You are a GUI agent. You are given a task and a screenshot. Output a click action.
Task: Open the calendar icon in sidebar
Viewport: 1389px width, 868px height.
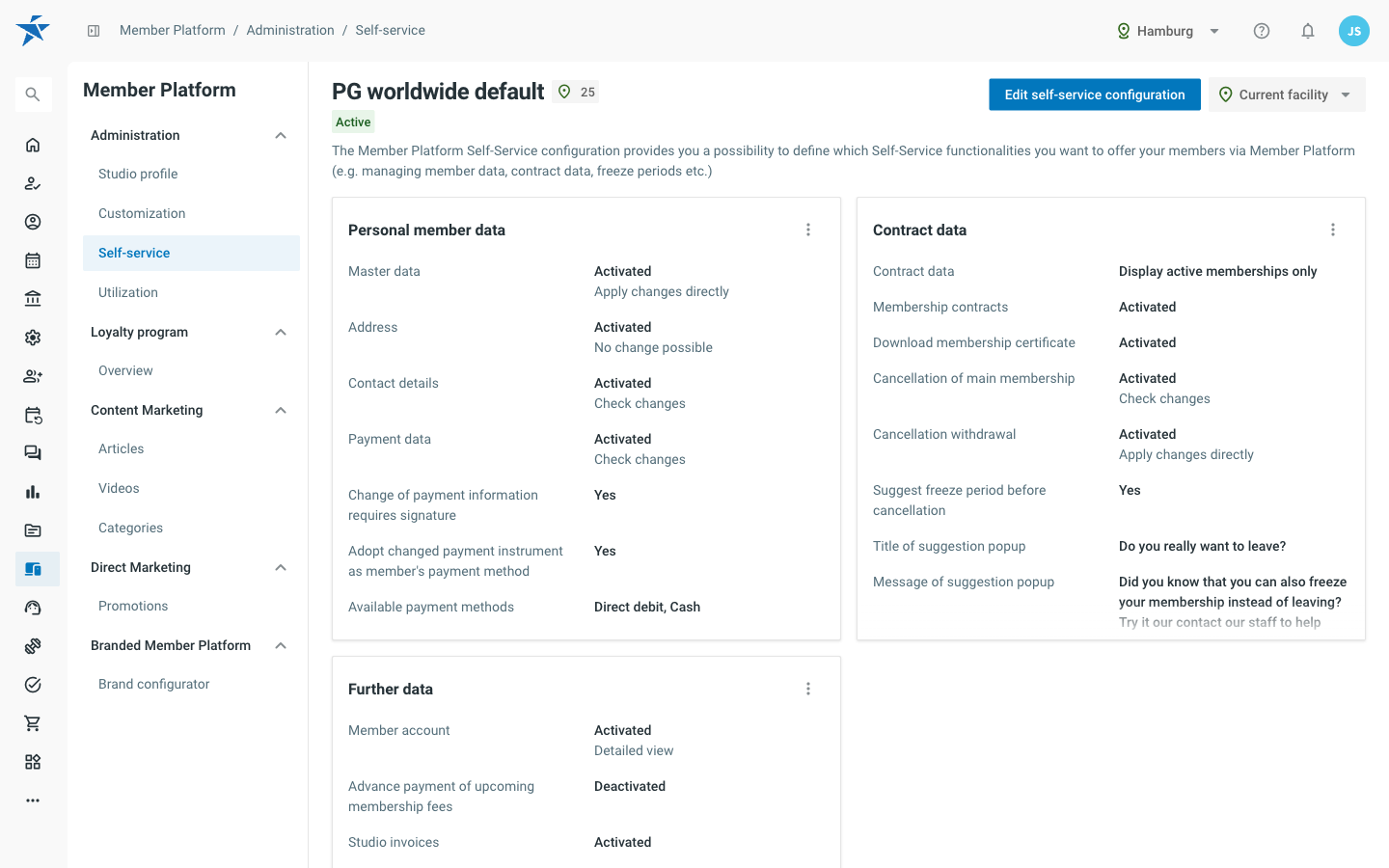tap(33, 260)
